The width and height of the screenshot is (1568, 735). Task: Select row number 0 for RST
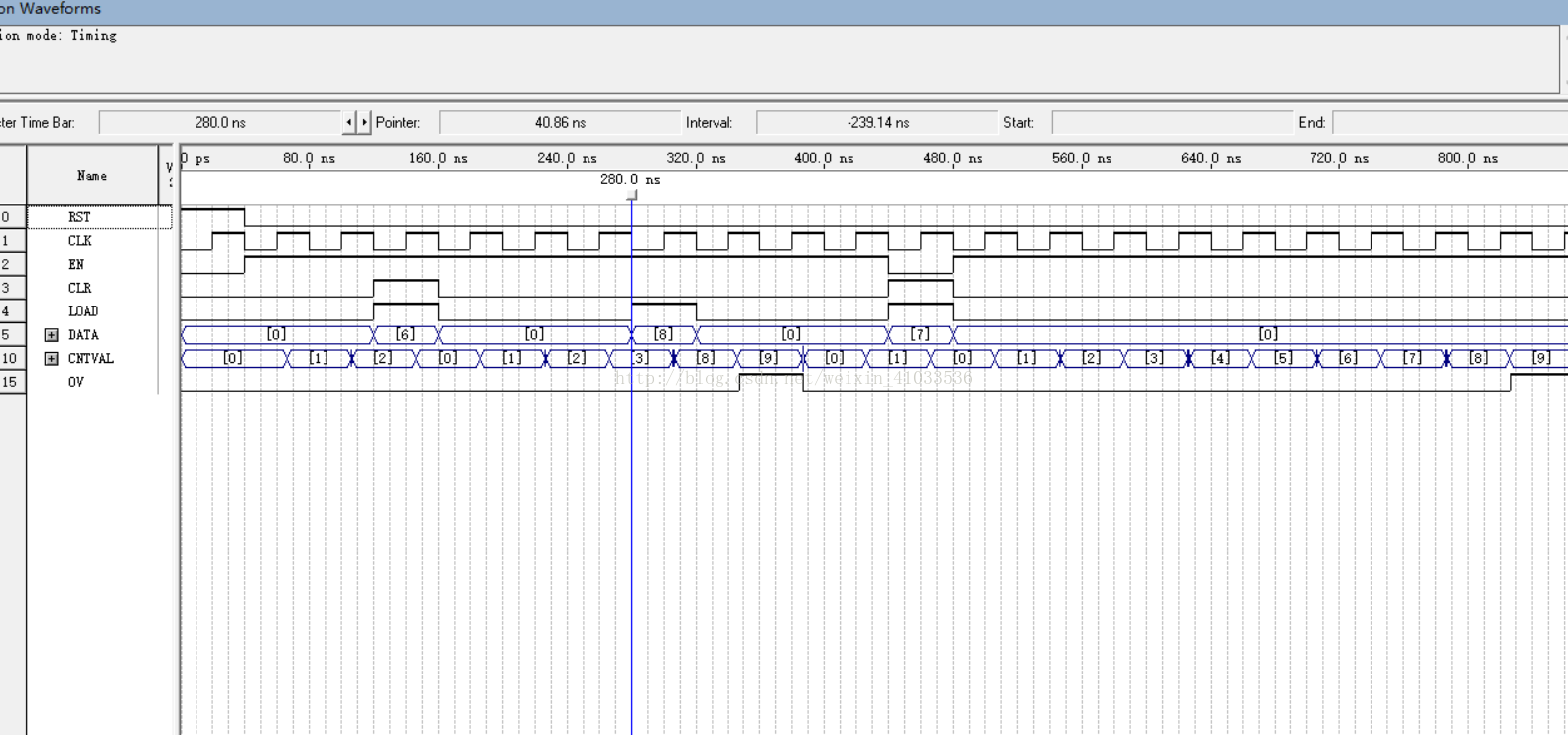pos(12,217)
